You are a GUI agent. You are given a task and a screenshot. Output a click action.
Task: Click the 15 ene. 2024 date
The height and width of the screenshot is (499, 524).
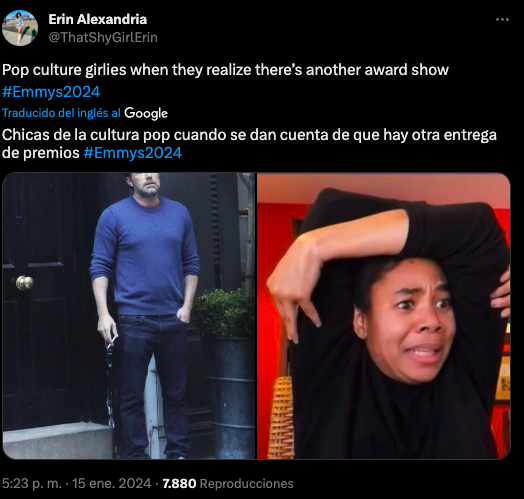[x=112, y=484]
